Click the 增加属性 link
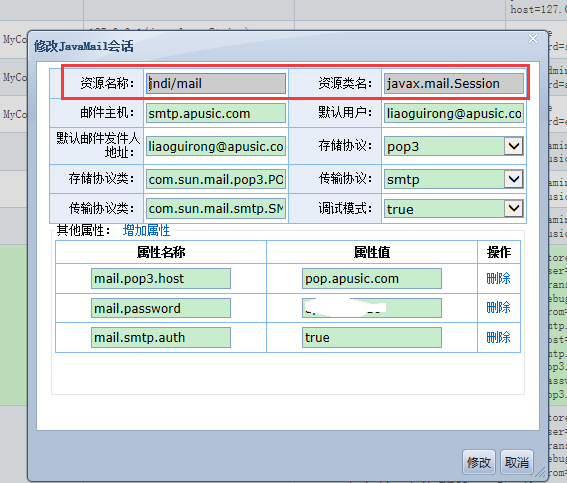Image resolution: width=567 pixels, height=483 pixels. (x=146, y=230)
